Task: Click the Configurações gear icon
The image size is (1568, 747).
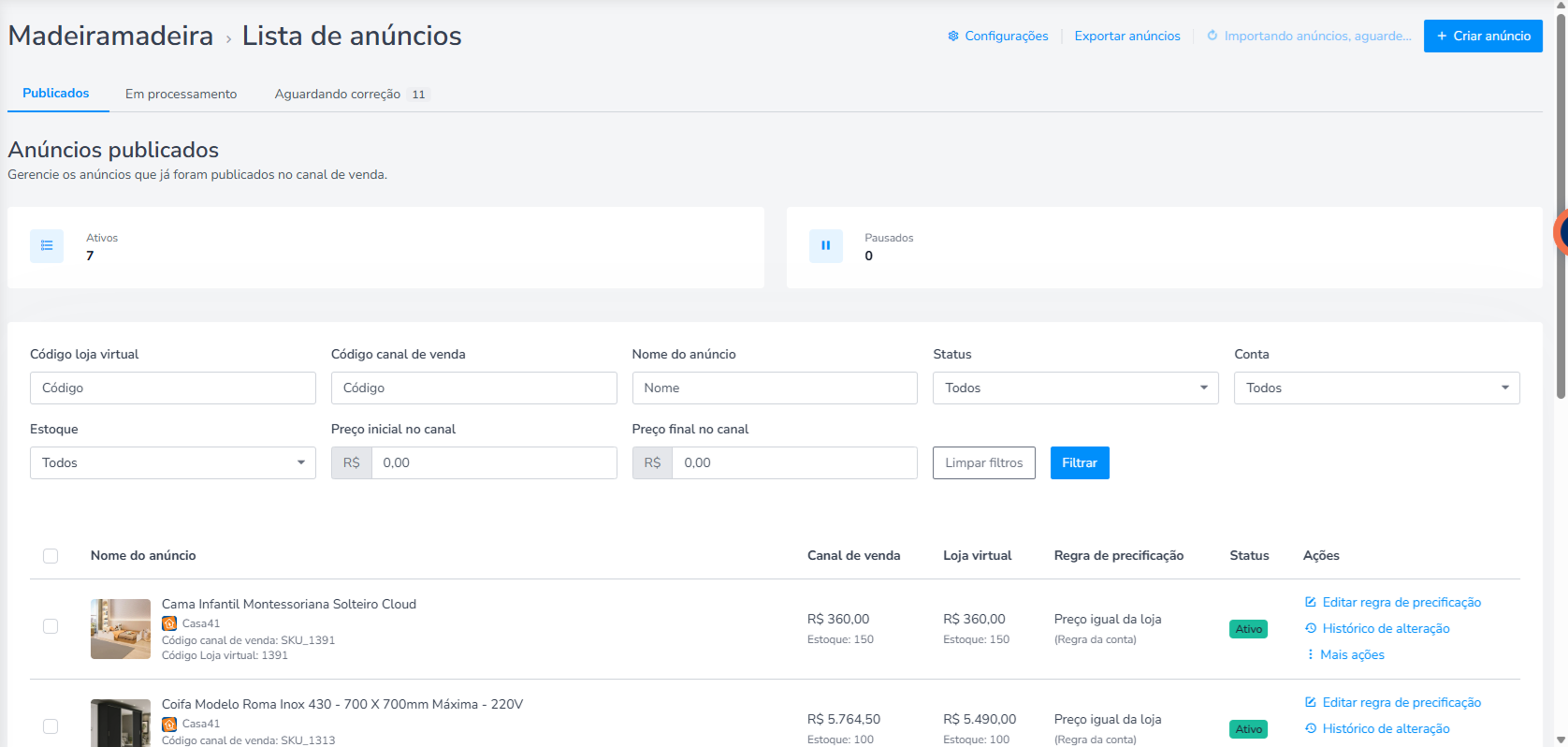Action: click(952, 37)
